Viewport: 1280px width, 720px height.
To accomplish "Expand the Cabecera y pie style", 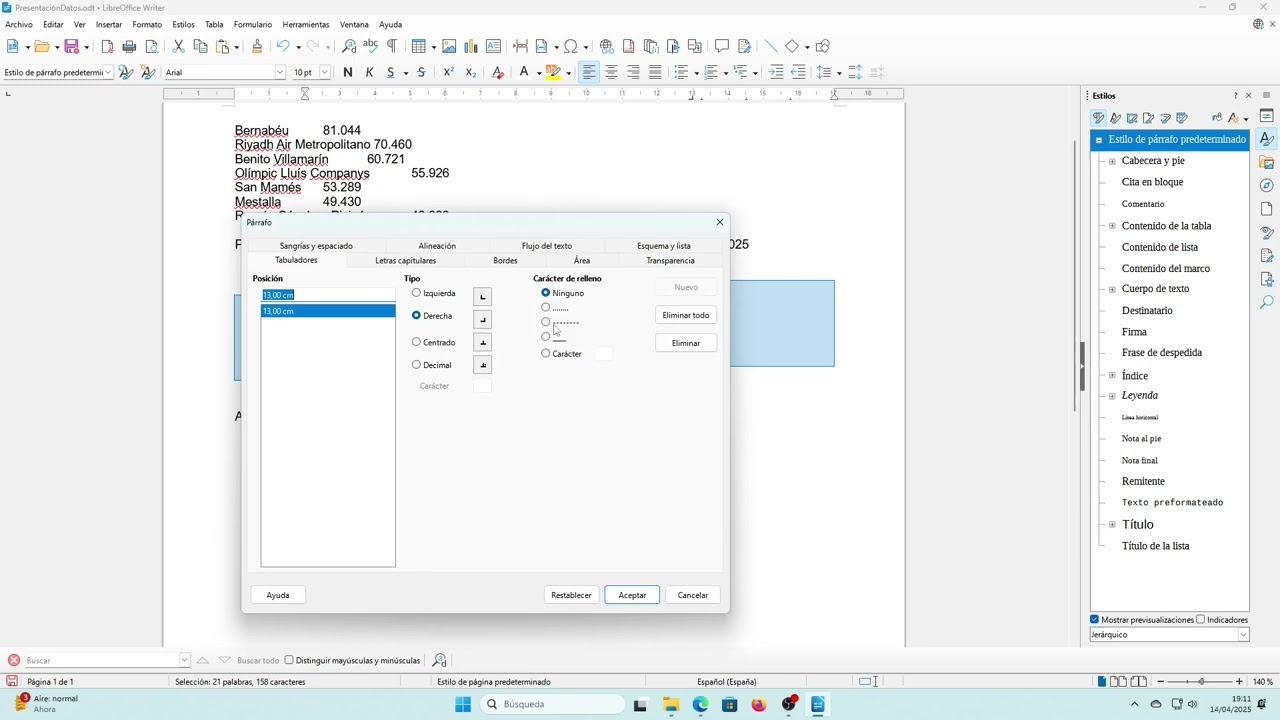I will tap(1112, 161).
